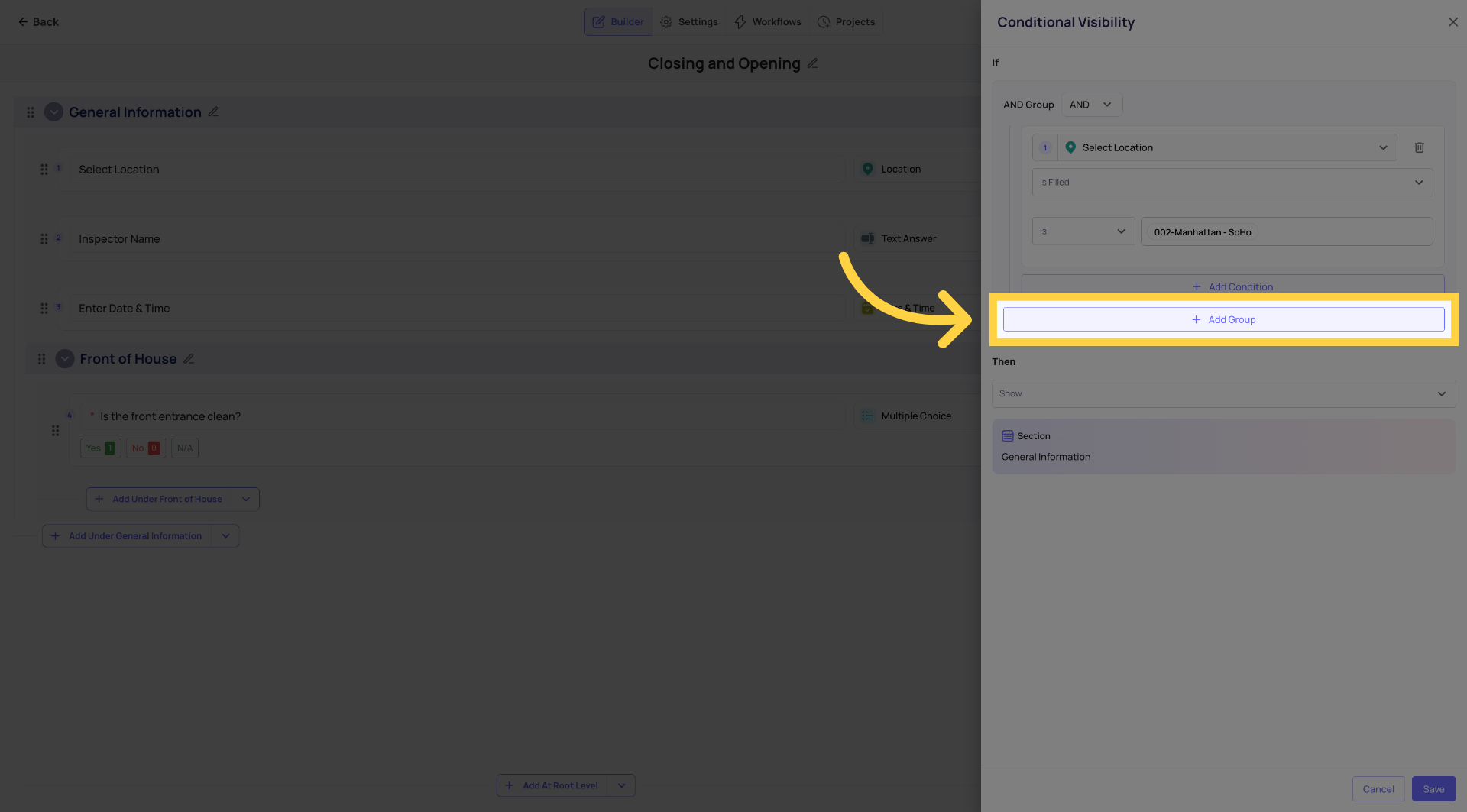Image resolution: width=1467 pixels, height=812 pixels.
Task: Click Add Condition
Action: (x=1232, y=286)
